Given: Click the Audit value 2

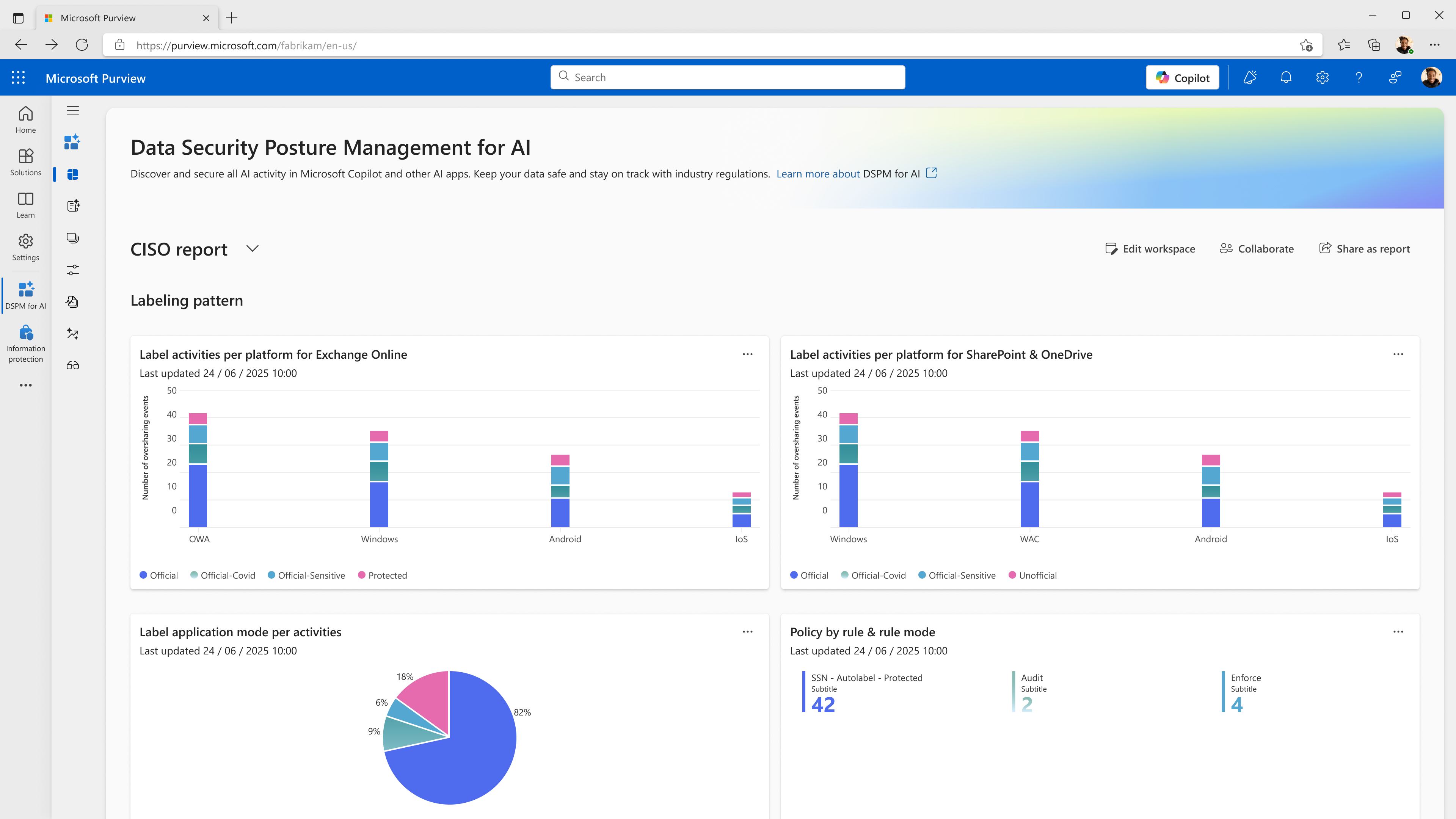Looking at the screenshot, I should pyautogui.click(x=1027, y=704).
